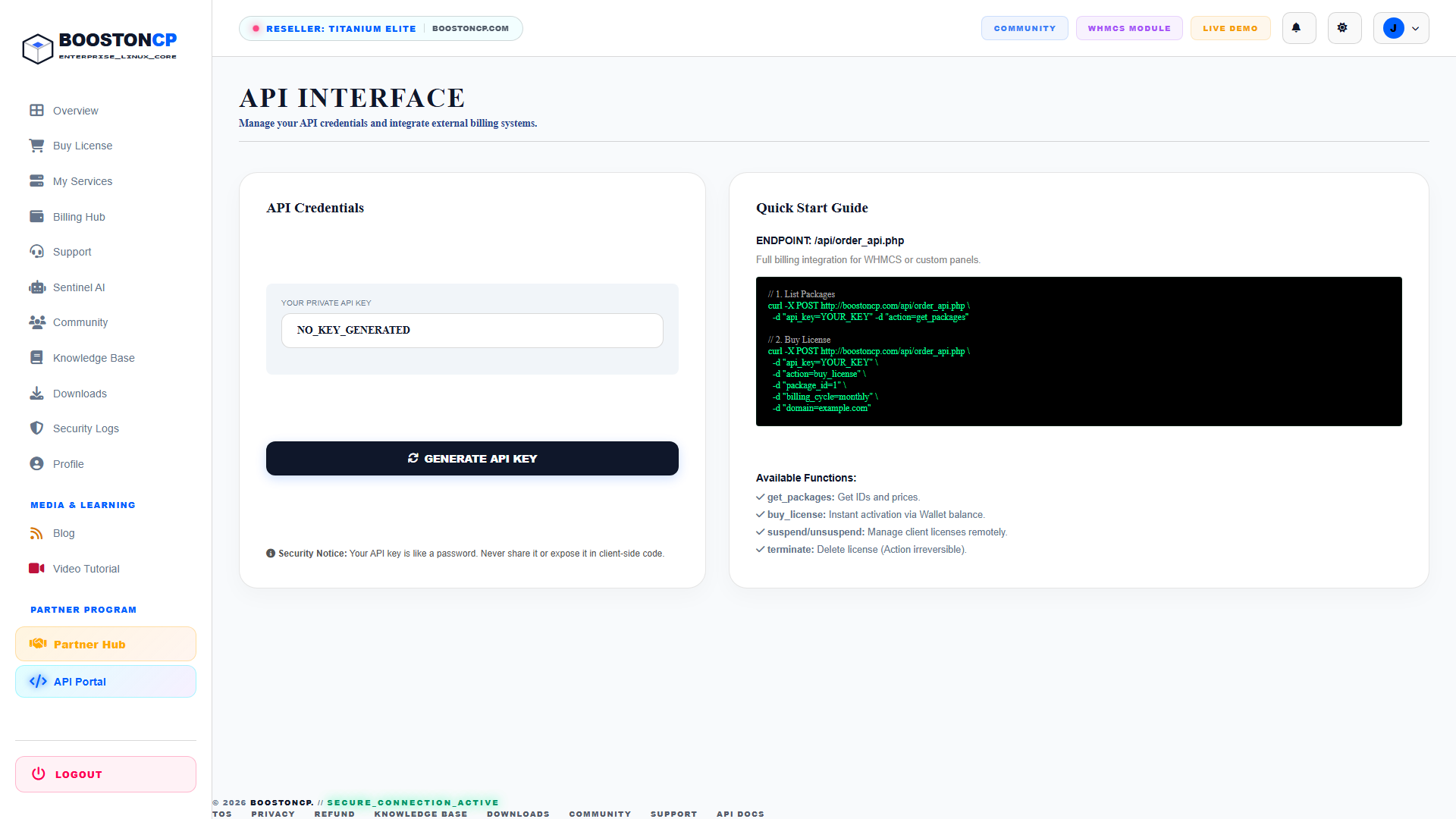Image resolution: width=1456 pixels, height=819 pixels.
Task: Click the buy_license curl command line
Action: point(868,351)
